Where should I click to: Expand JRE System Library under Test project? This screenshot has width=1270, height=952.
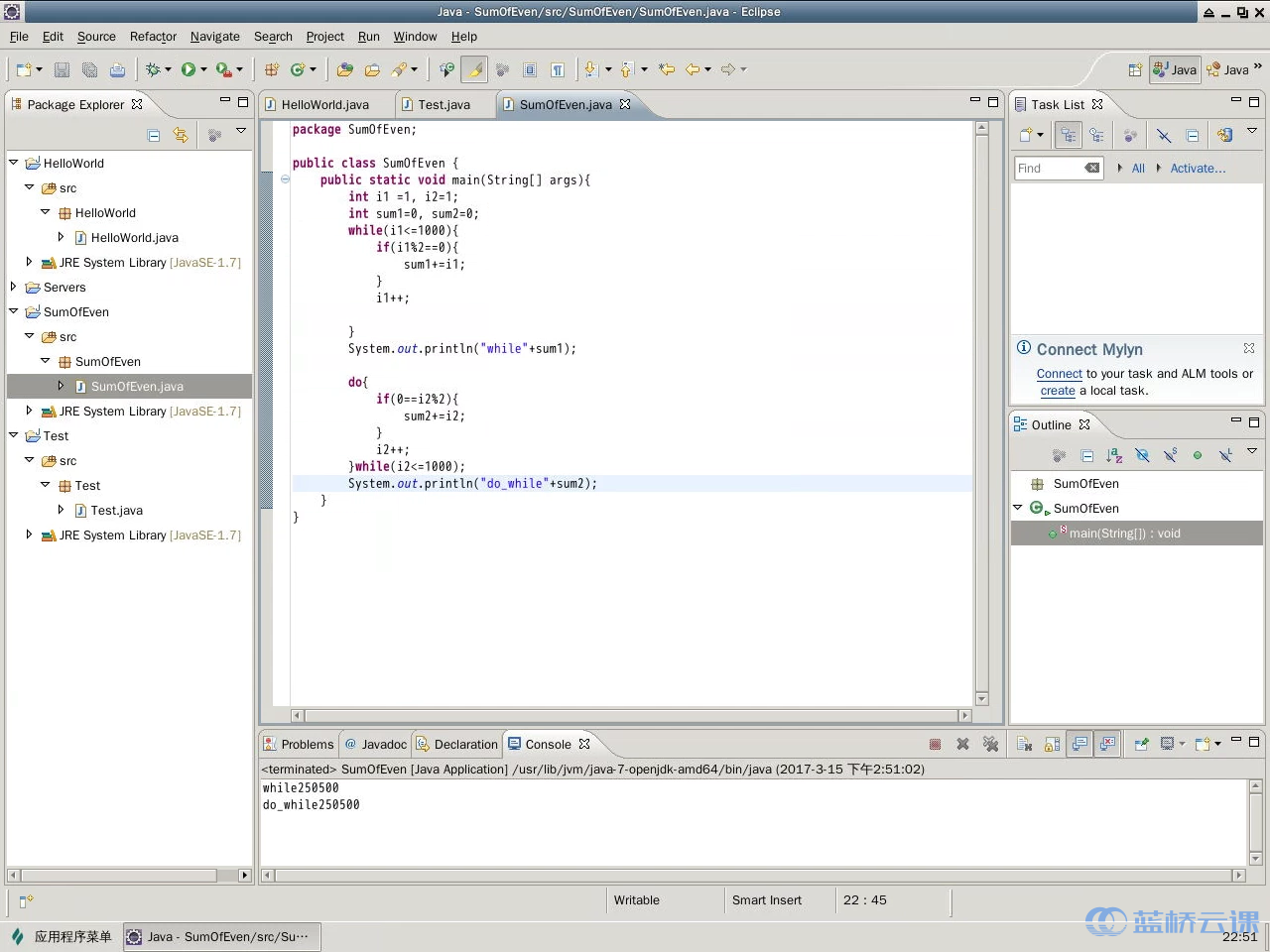pos(30,535)
